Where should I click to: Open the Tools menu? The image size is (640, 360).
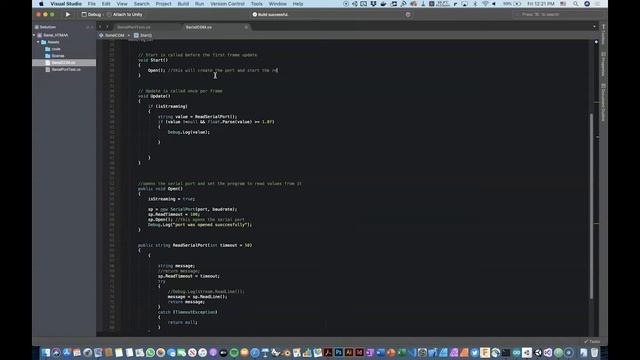coord(257,4)
